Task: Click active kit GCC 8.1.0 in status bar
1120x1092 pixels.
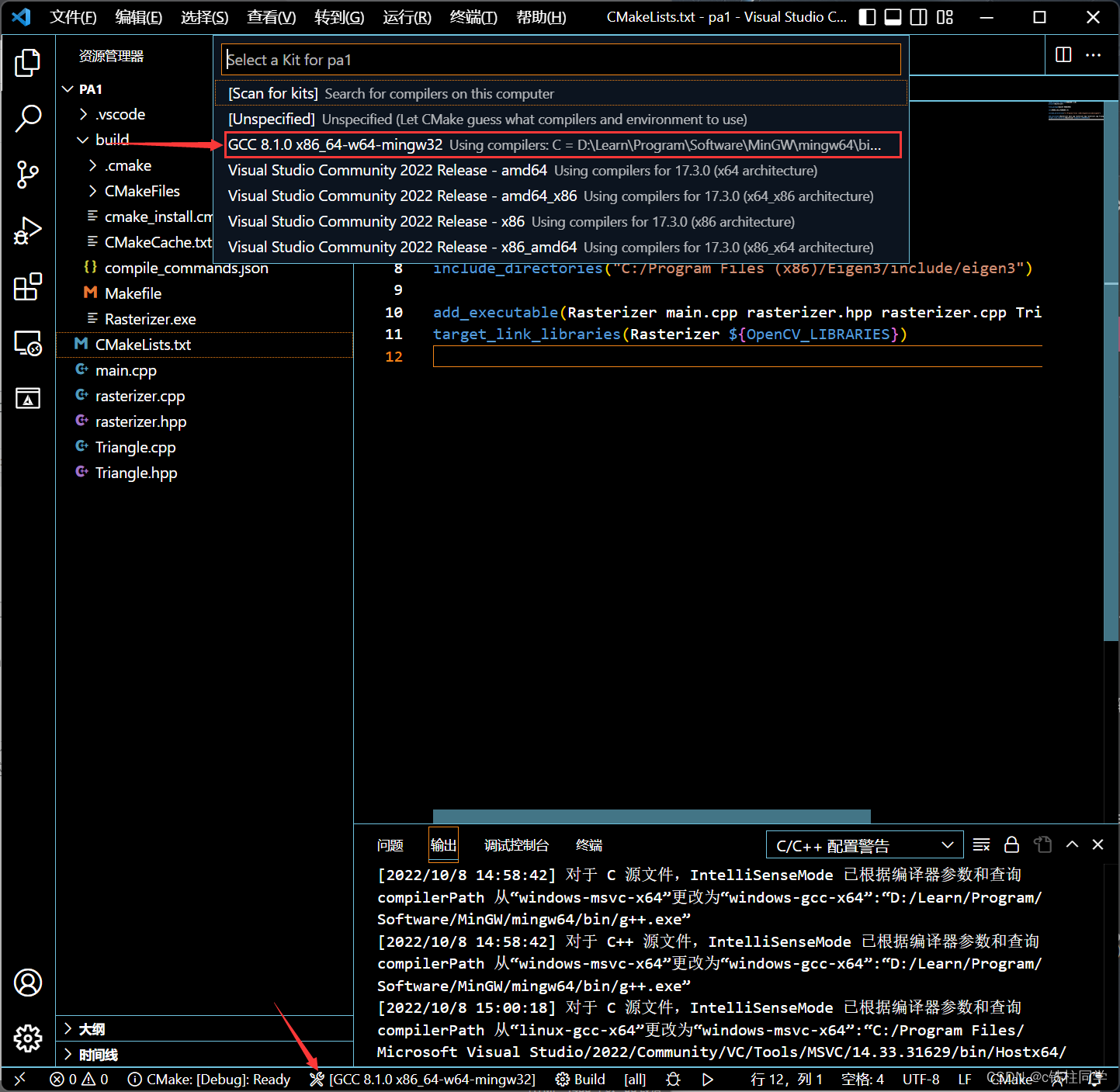Action: [423, 1079]
